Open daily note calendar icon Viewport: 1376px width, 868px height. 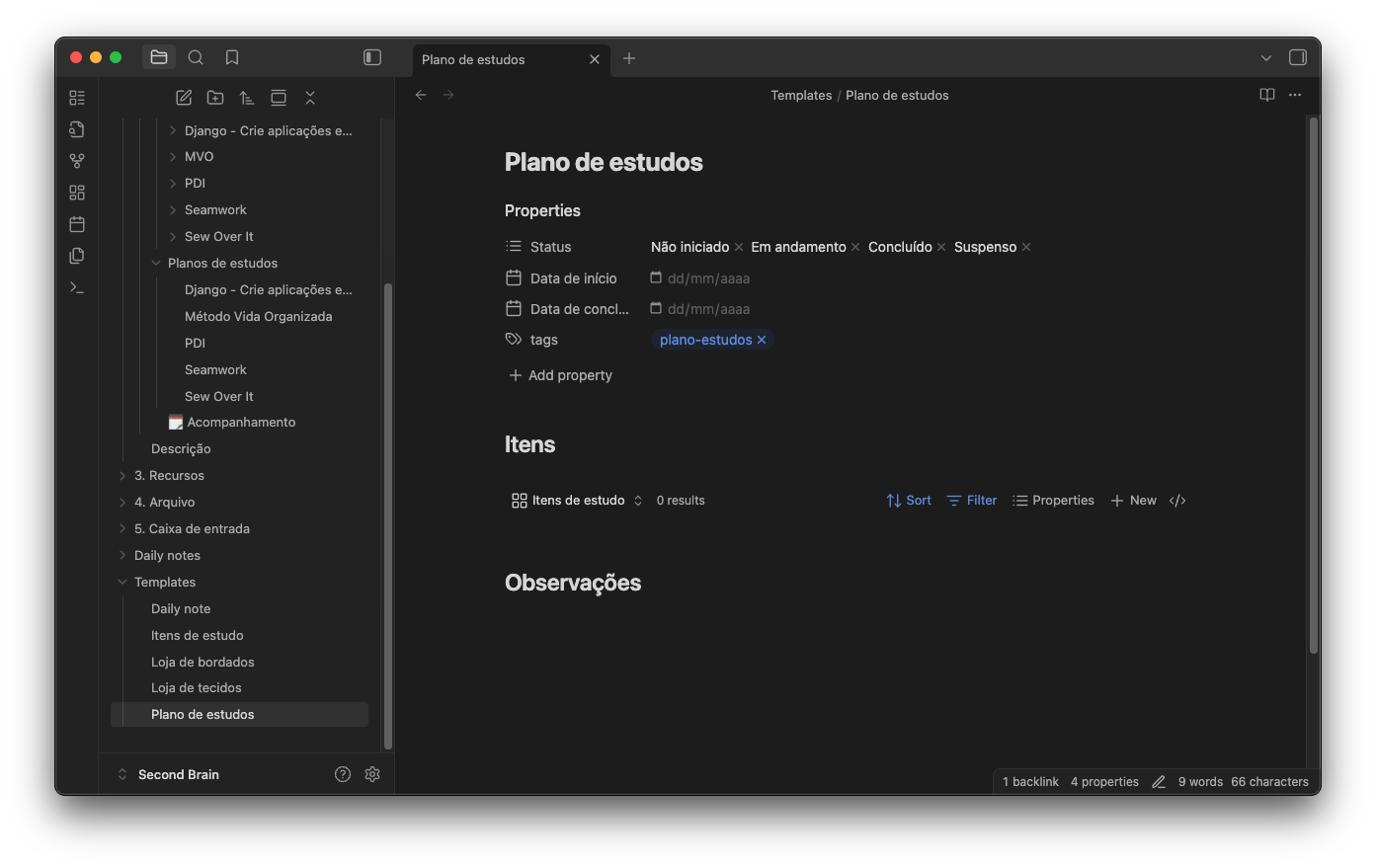point(77,224)
